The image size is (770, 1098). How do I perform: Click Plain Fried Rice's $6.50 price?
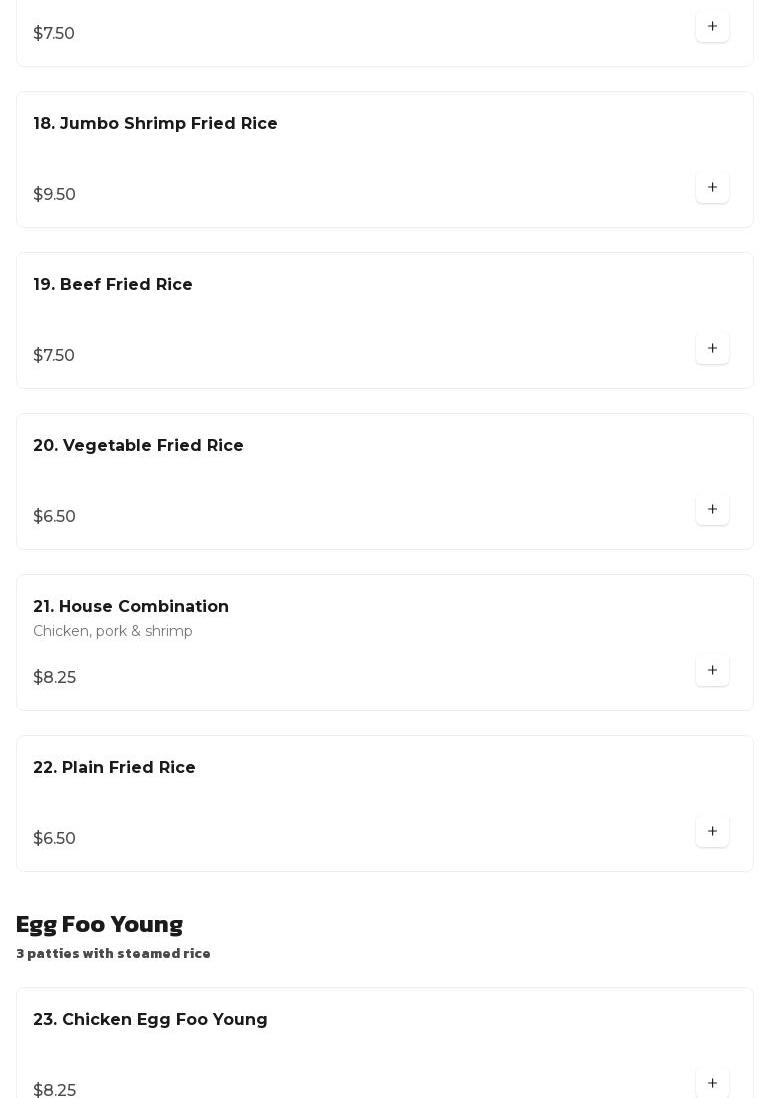pos(54,839)
